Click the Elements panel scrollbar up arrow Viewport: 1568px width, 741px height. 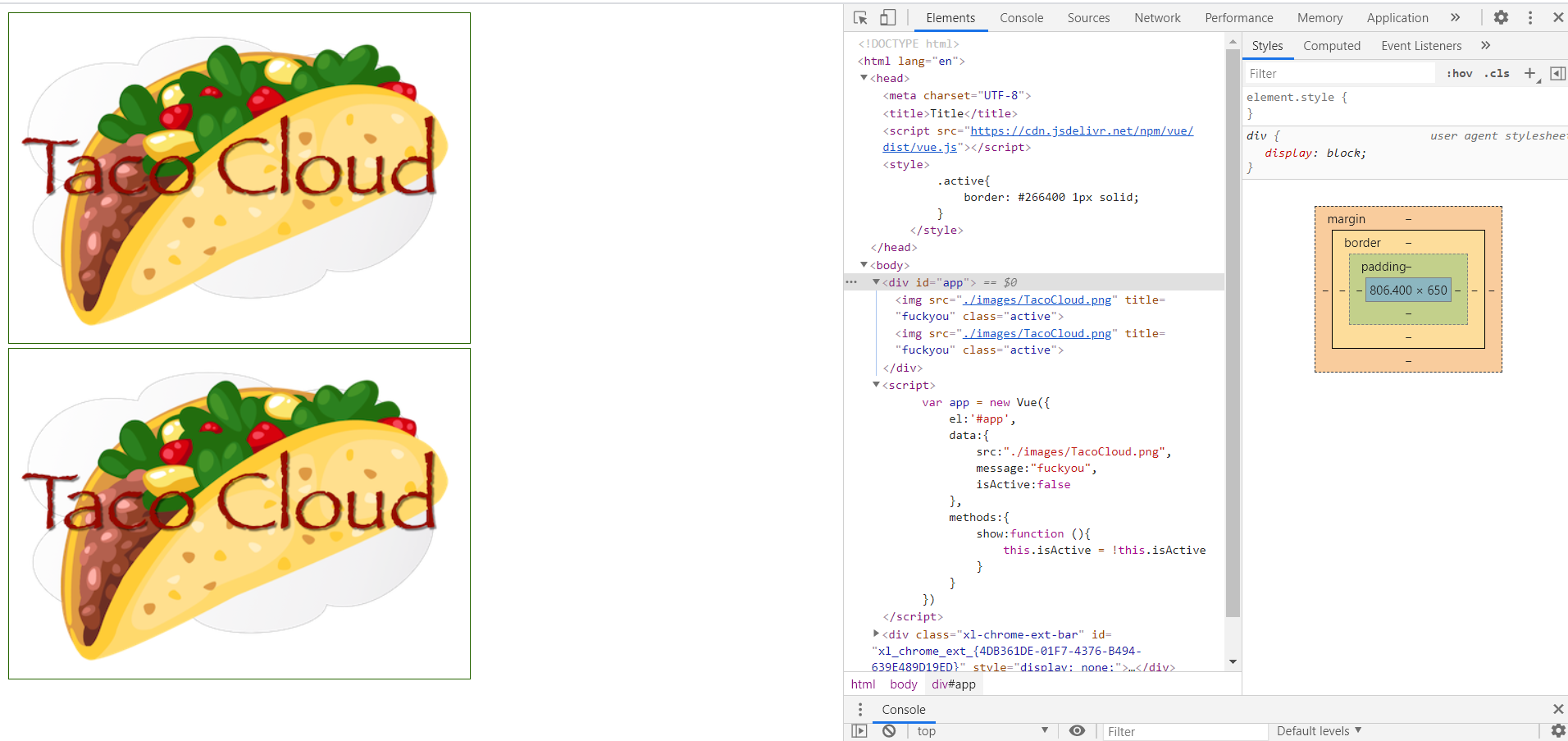click(1233, 41)
